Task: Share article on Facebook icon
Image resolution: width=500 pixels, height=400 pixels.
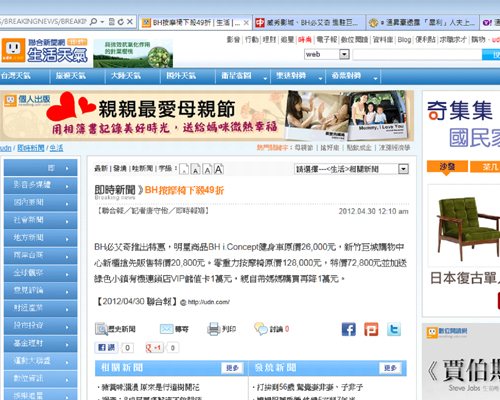Action: point(349,329)
